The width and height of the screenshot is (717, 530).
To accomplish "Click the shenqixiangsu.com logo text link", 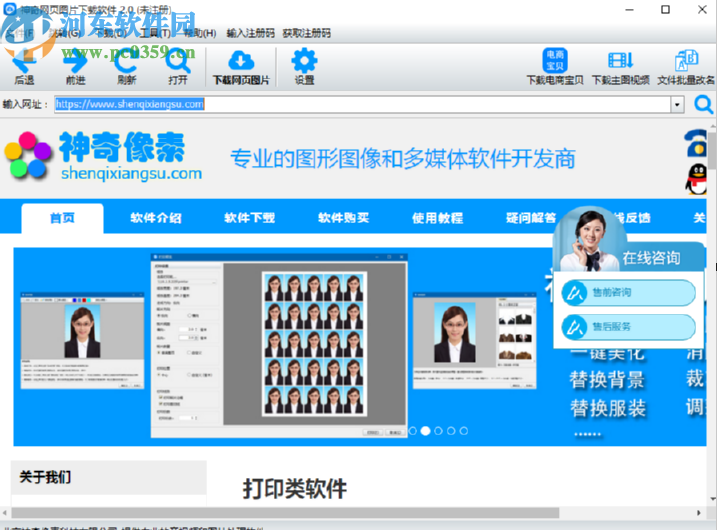I will (x=132, y=173).
